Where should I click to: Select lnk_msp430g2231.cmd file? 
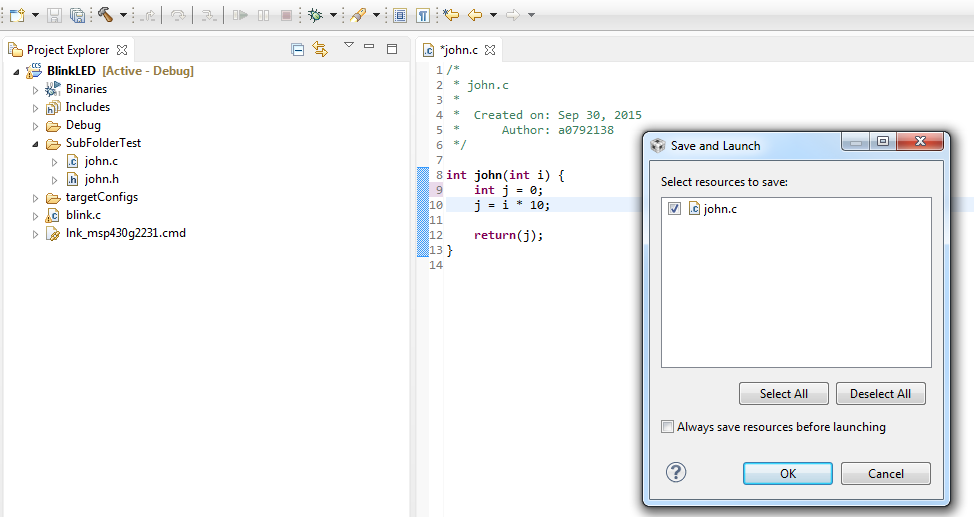125,233
